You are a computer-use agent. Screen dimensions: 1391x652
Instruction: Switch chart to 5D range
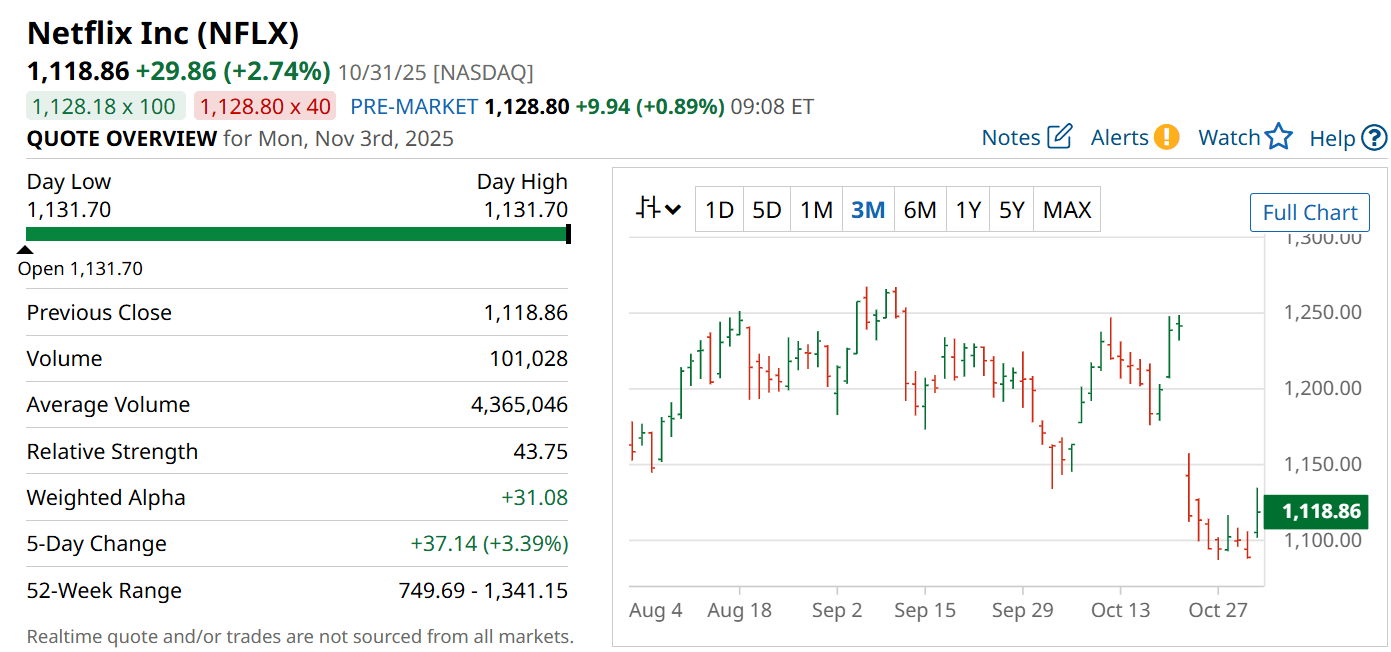coord(767,210)
